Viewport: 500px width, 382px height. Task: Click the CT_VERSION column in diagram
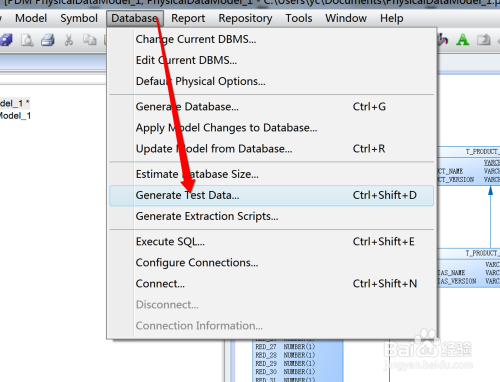tap(456, 180)
